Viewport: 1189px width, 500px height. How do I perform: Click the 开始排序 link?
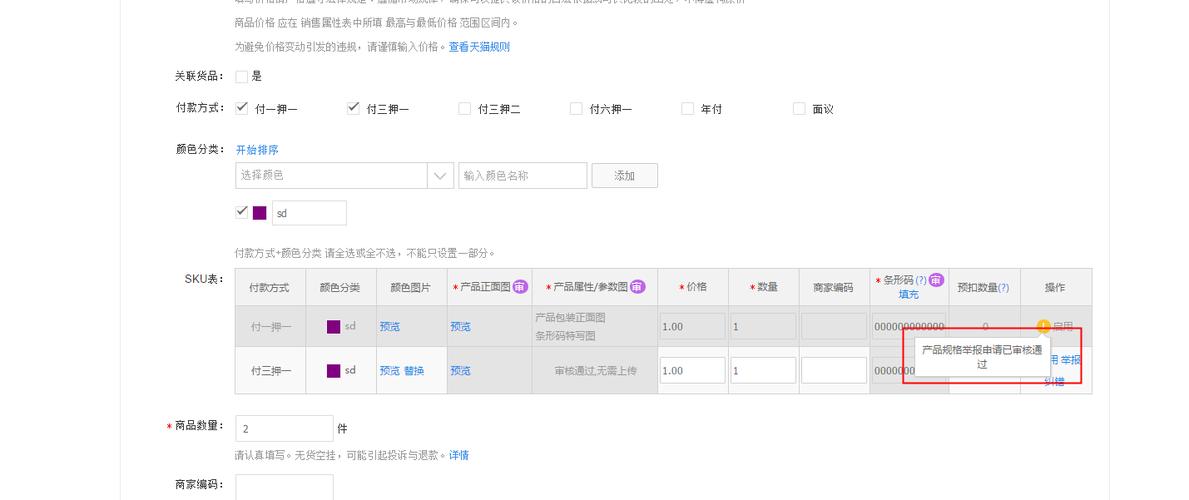click(x=256, y=150)
